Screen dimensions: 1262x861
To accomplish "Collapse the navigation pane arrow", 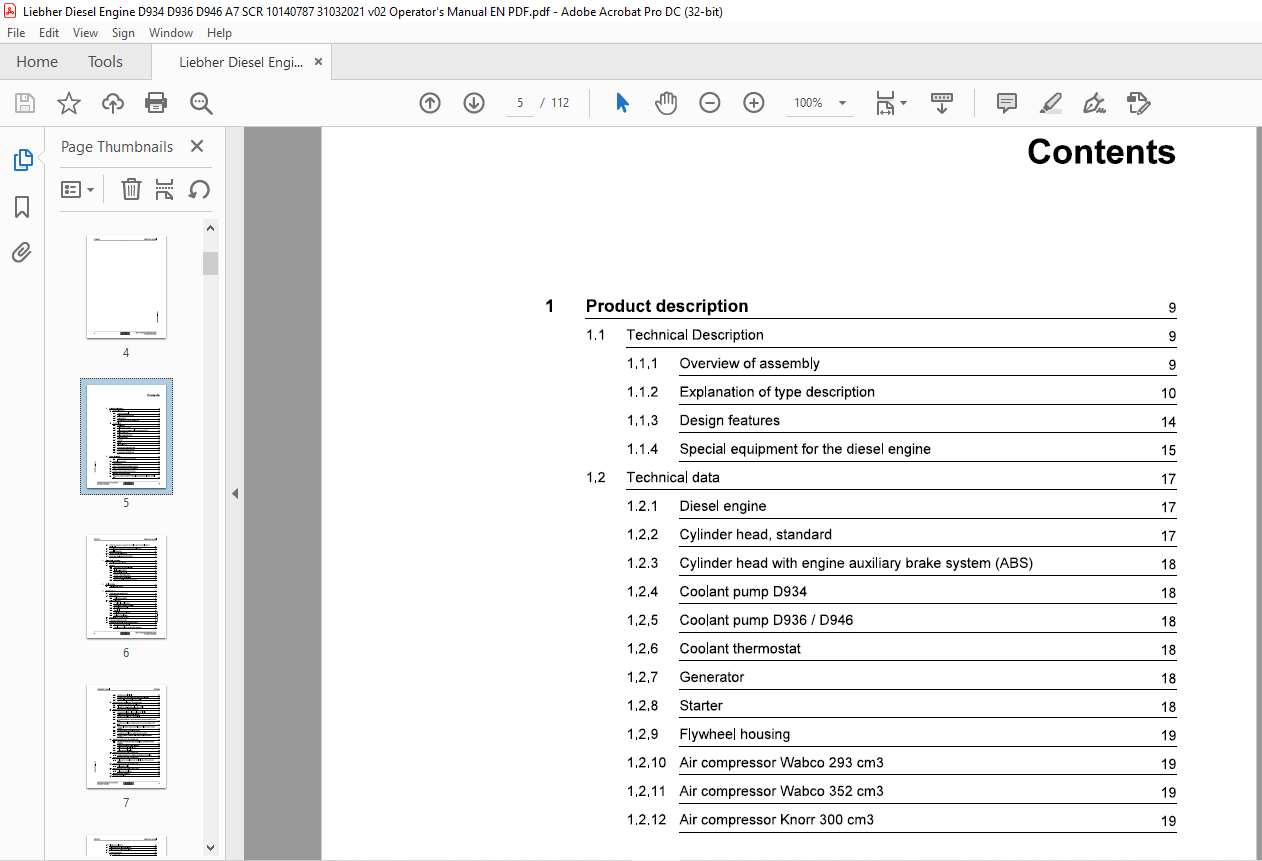I will (235, 493).
